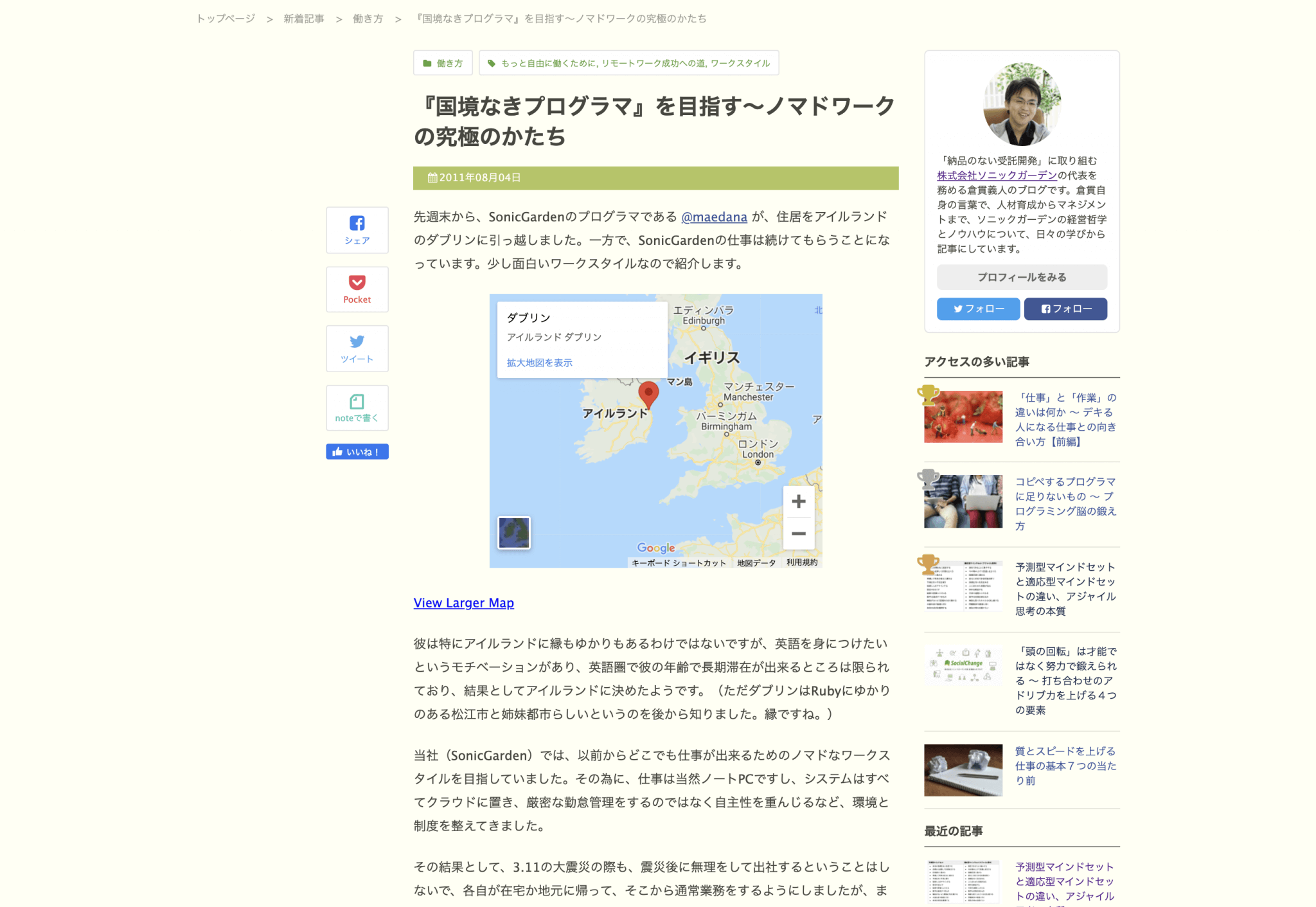Zoom out on the map with the minus button
The width and height of the screenshot is (1316, 907).
click(798, 534)
